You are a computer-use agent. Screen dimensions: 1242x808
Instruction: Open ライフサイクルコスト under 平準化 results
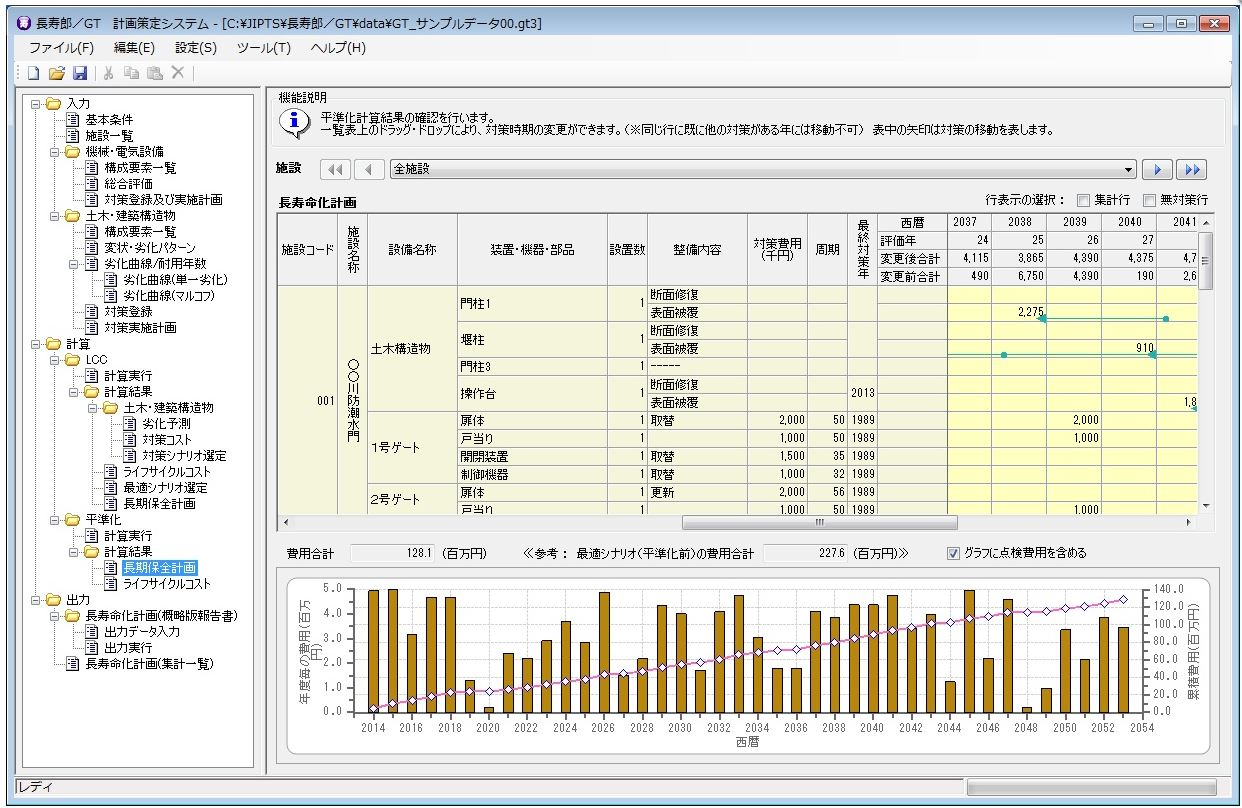point(167,584)
